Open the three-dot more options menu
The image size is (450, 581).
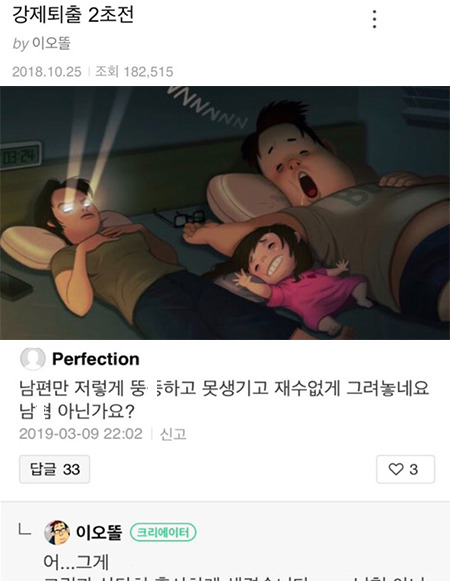click(x=374, y=19)
